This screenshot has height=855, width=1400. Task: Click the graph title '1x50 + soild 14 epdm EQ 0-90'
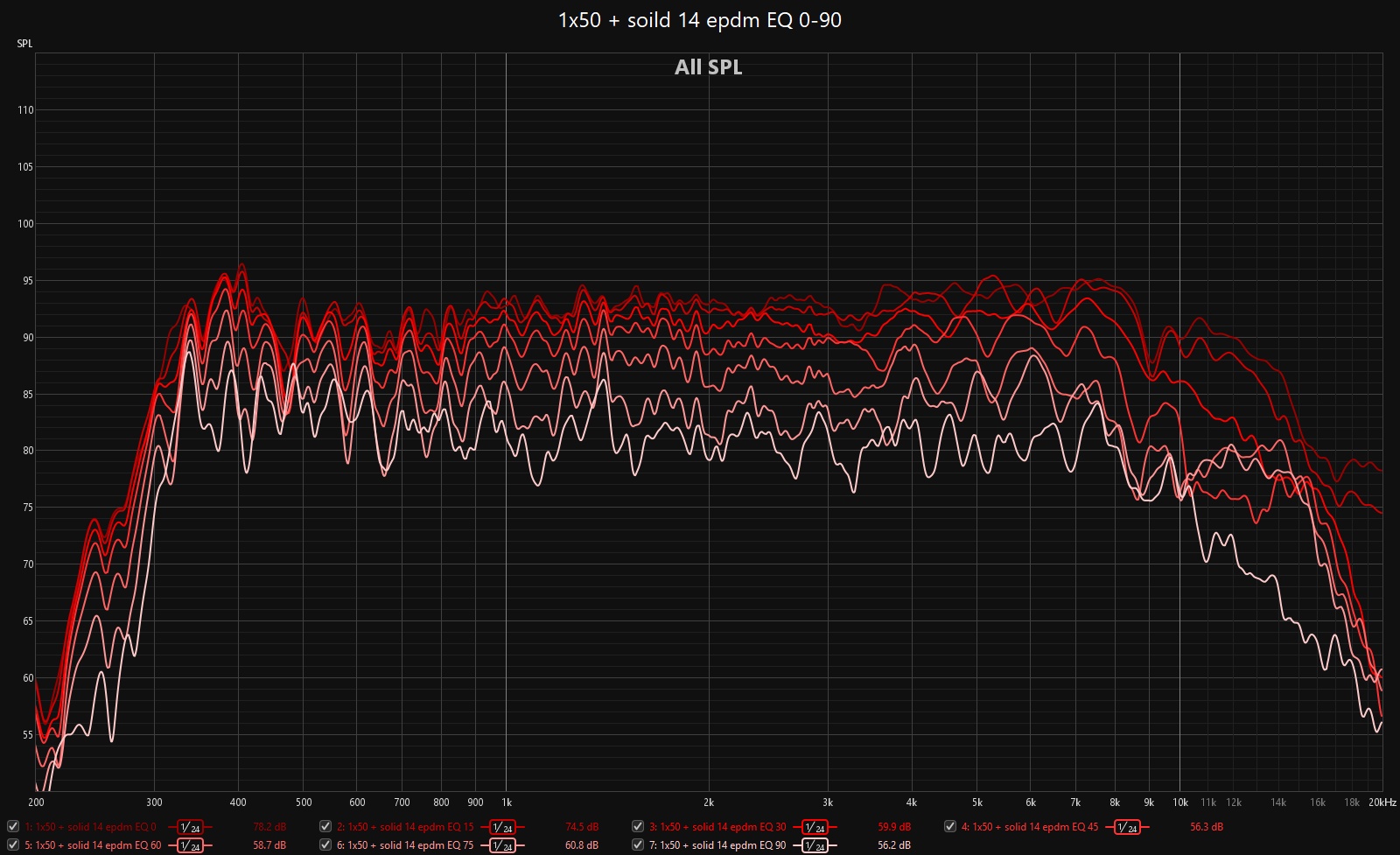[700, 20]
